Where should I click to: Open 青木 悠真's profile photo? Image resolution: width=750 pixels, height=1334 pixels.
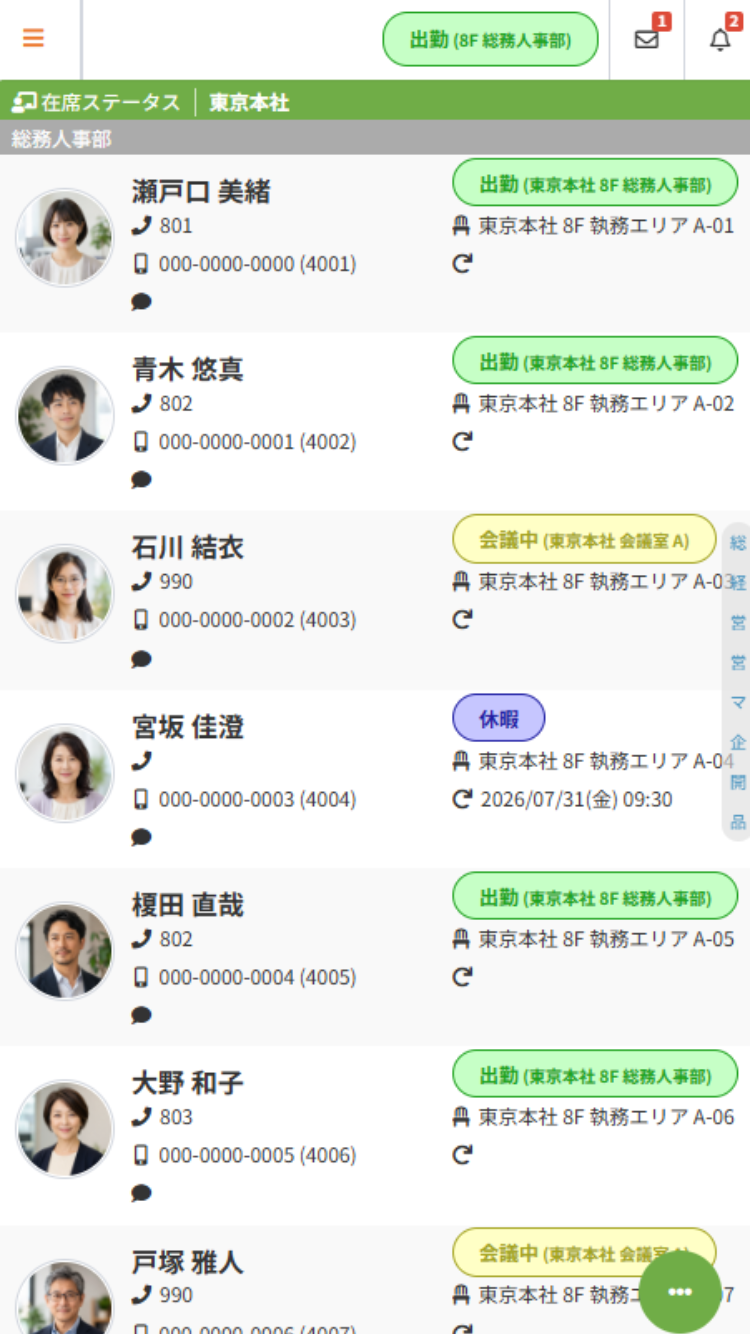click(65, 416)
